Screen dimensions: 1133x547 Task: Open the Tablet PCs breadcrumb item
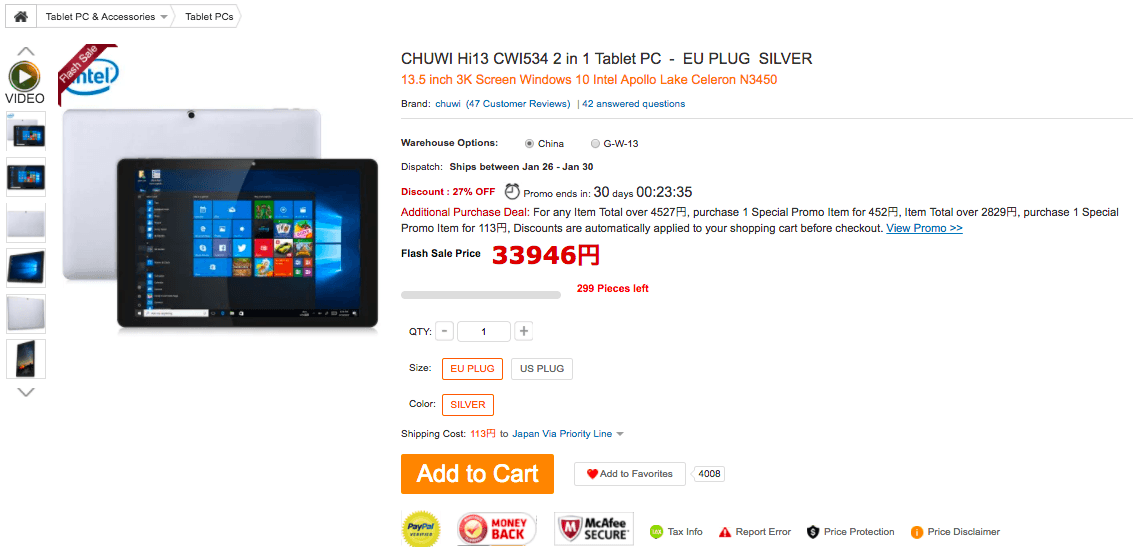click(x=210, y=17)
